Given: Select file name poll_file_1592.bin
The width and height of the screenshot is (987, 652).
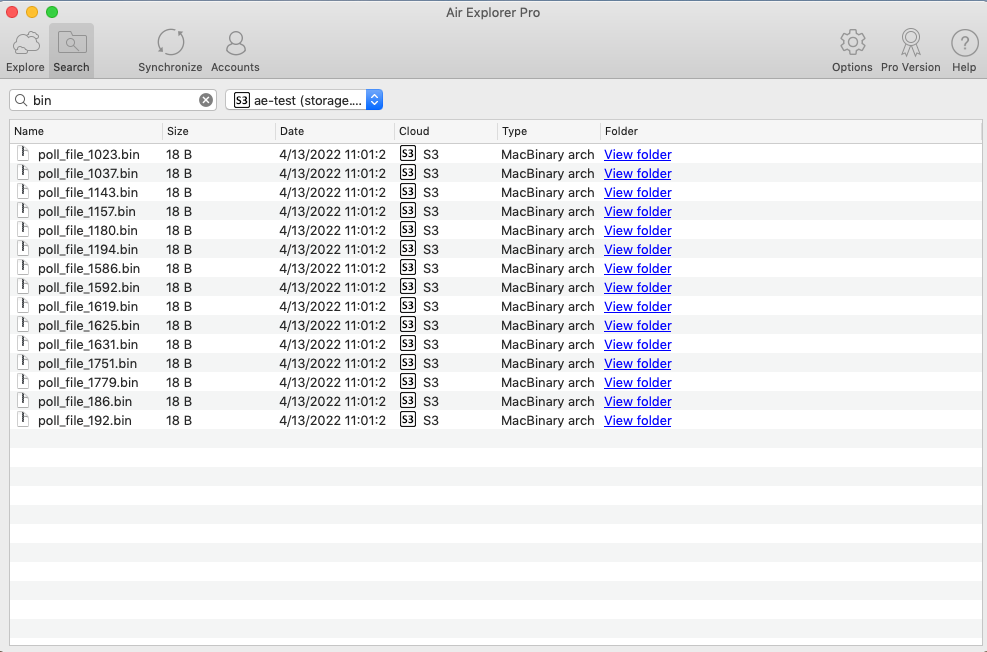Looking at the screenshot, I should click(x=89, y=287).
